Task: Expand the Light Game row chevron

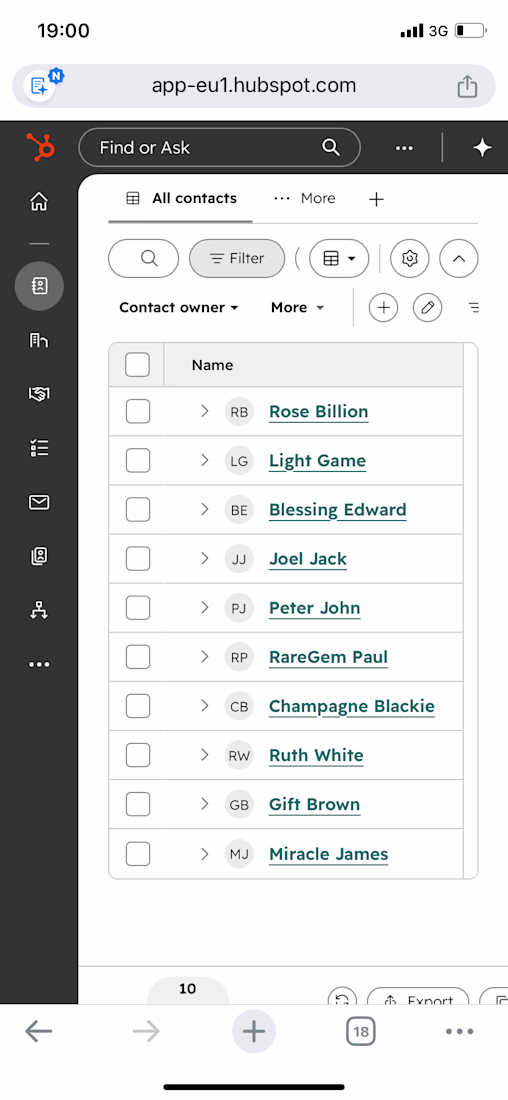Action: (205, 460)
